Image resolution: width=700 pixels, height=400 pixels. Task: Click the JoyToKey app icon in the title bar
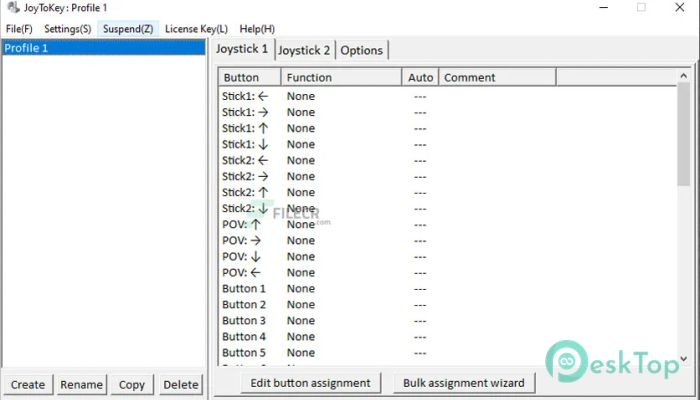13,8
